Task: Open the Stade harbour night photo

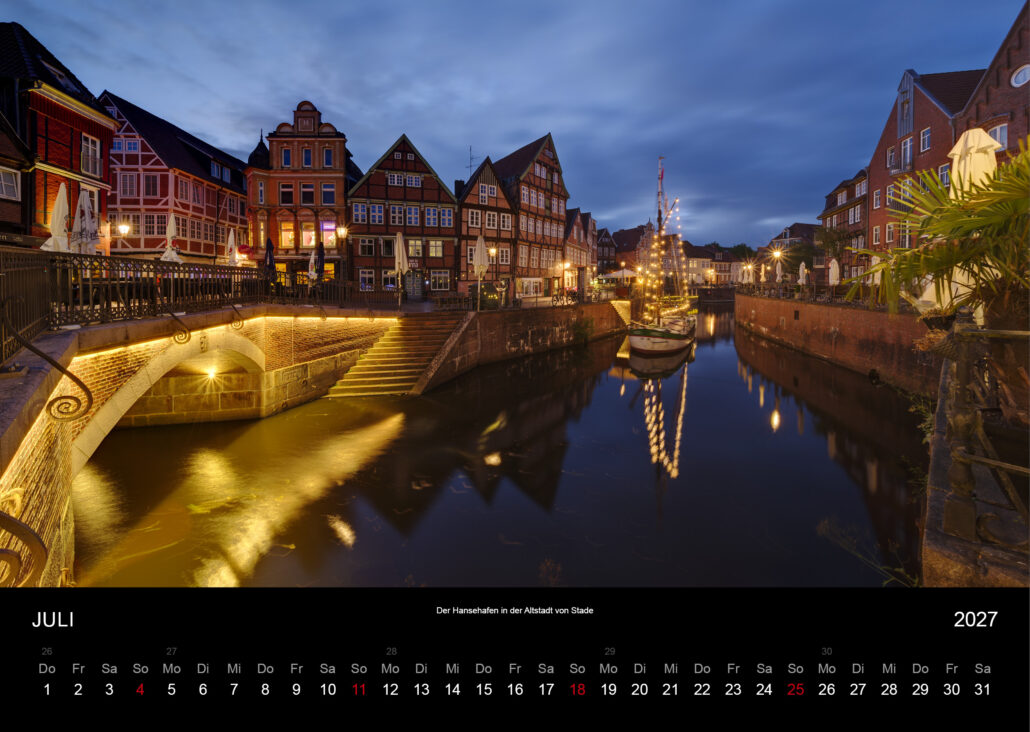Action: [515, 293]
